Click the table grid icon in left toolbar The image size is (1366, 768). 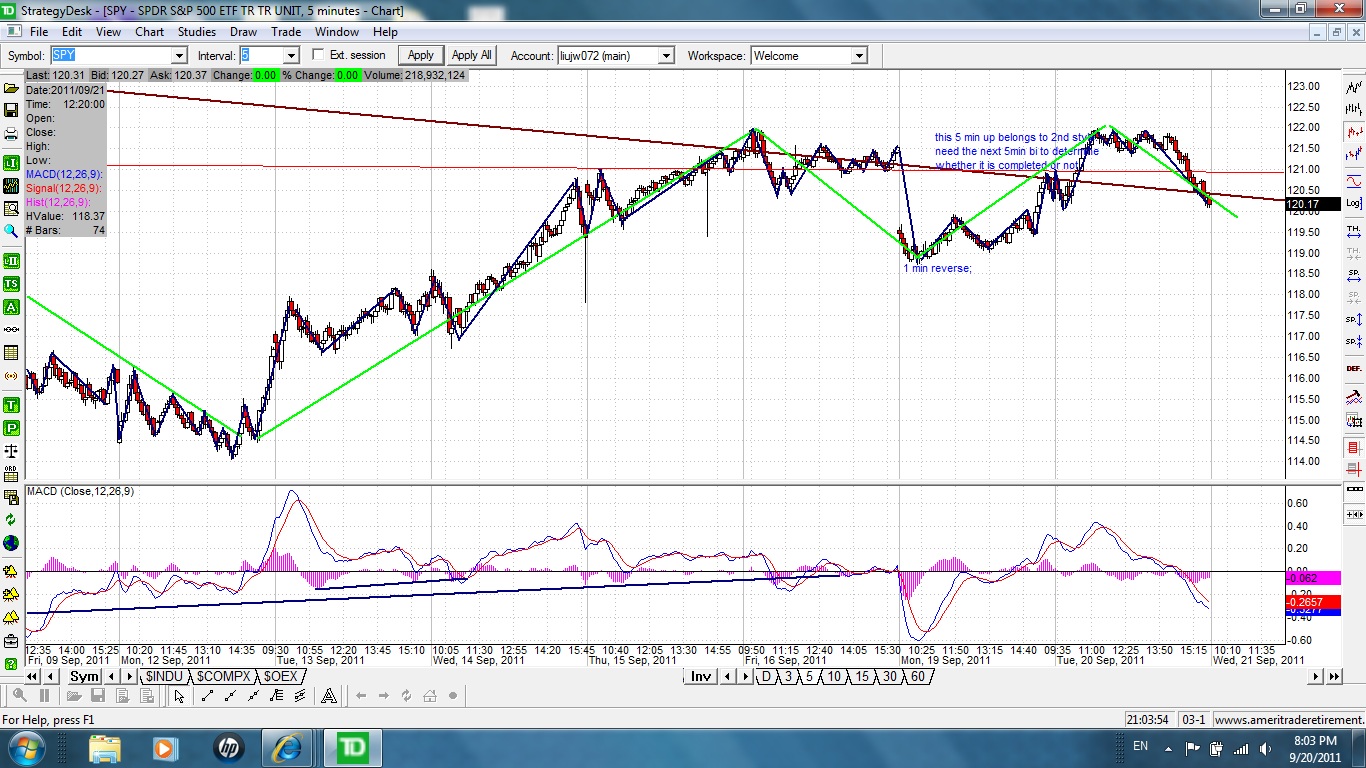pyautogui.click(x=11, y=352)
